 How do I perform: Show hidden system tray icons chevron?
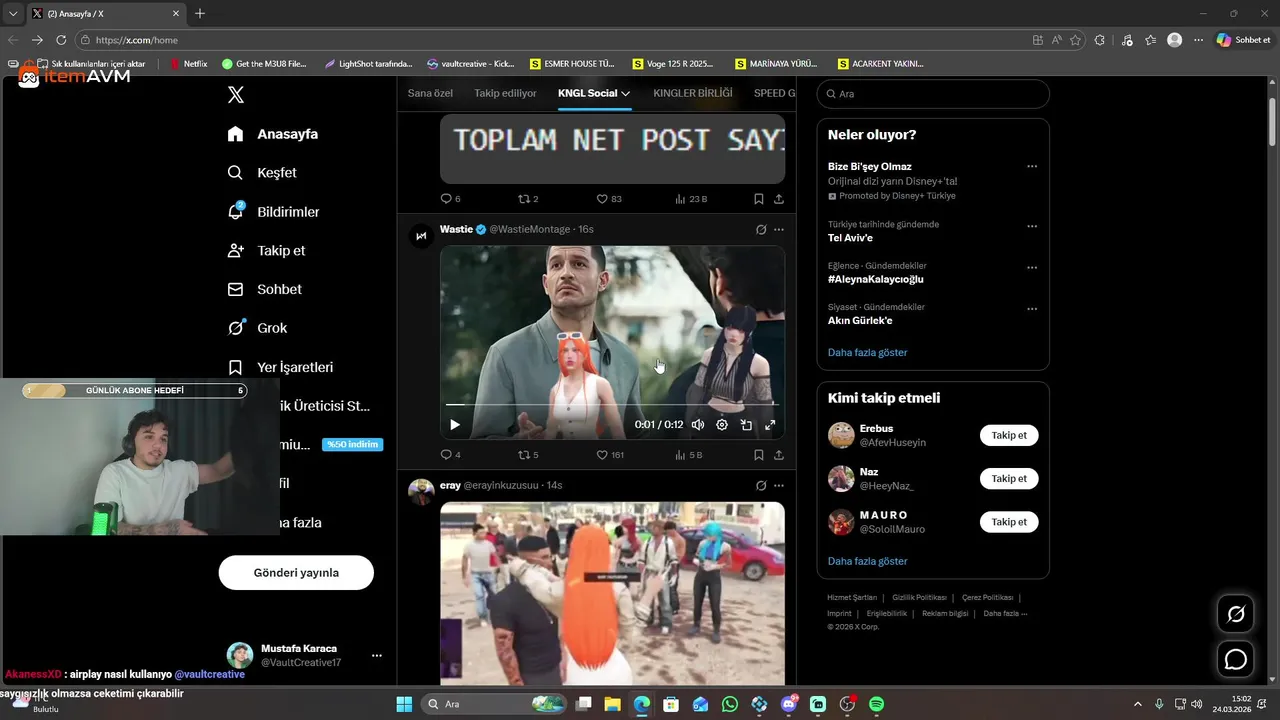click(x=1137, y=704)
